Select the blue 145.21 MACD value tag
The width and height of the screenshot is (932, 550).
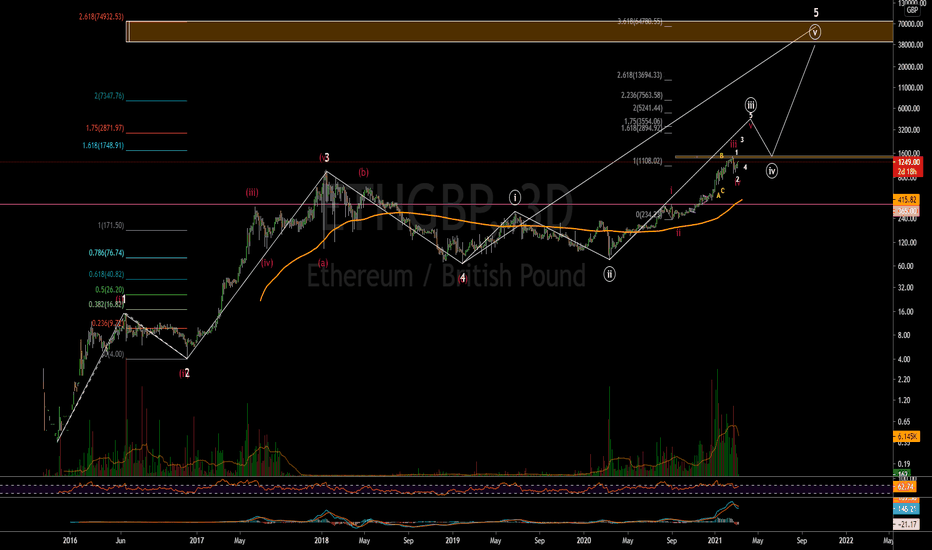tap(906, 509)
